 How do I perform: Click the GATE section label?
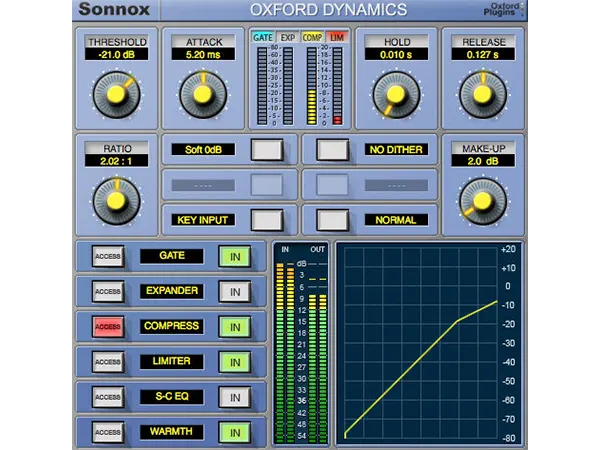(x=172, y=256)
